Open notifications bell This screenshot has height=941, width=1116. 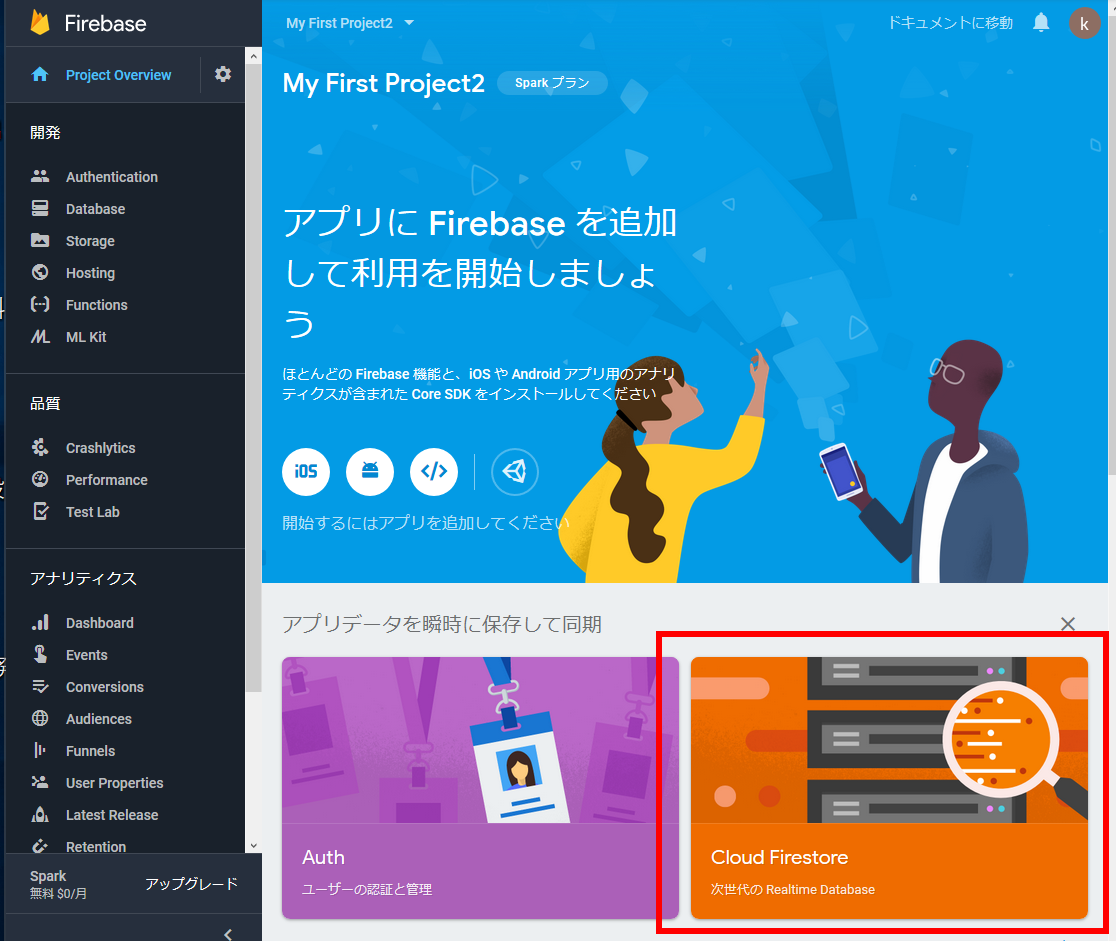(1041, 23)
